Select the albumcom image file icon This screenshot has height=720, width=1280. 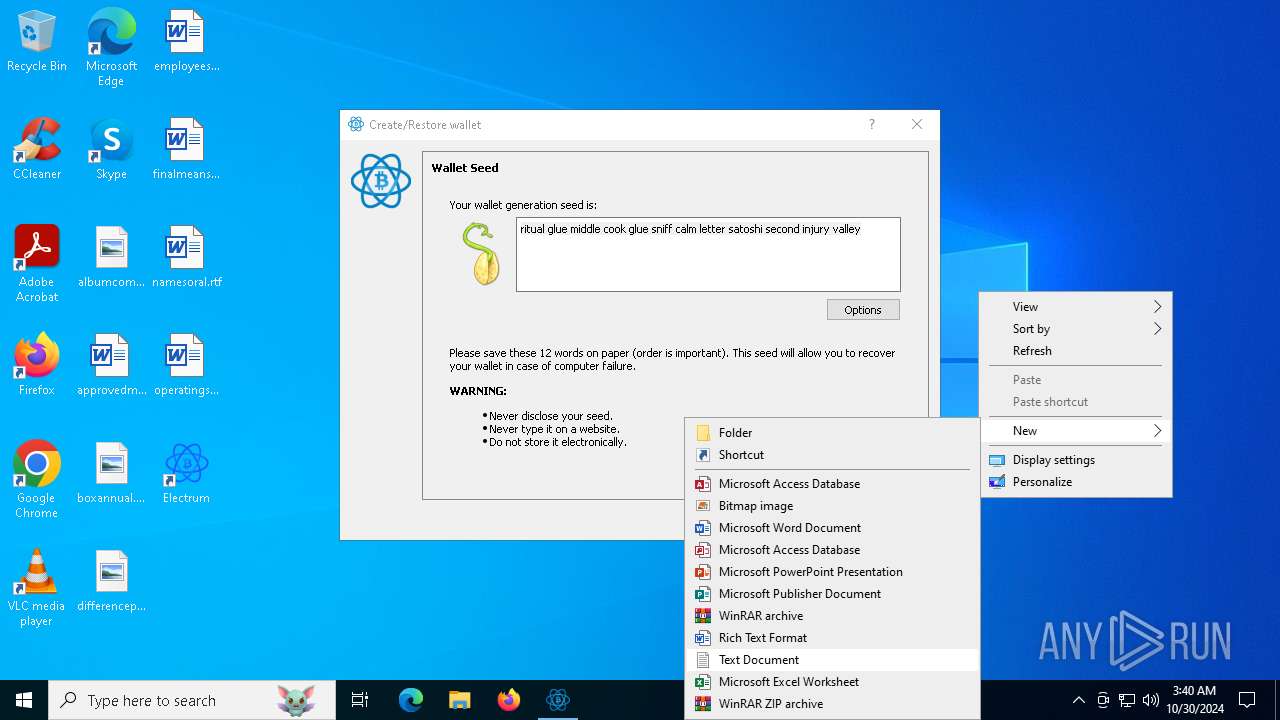[x=111, y=257]
